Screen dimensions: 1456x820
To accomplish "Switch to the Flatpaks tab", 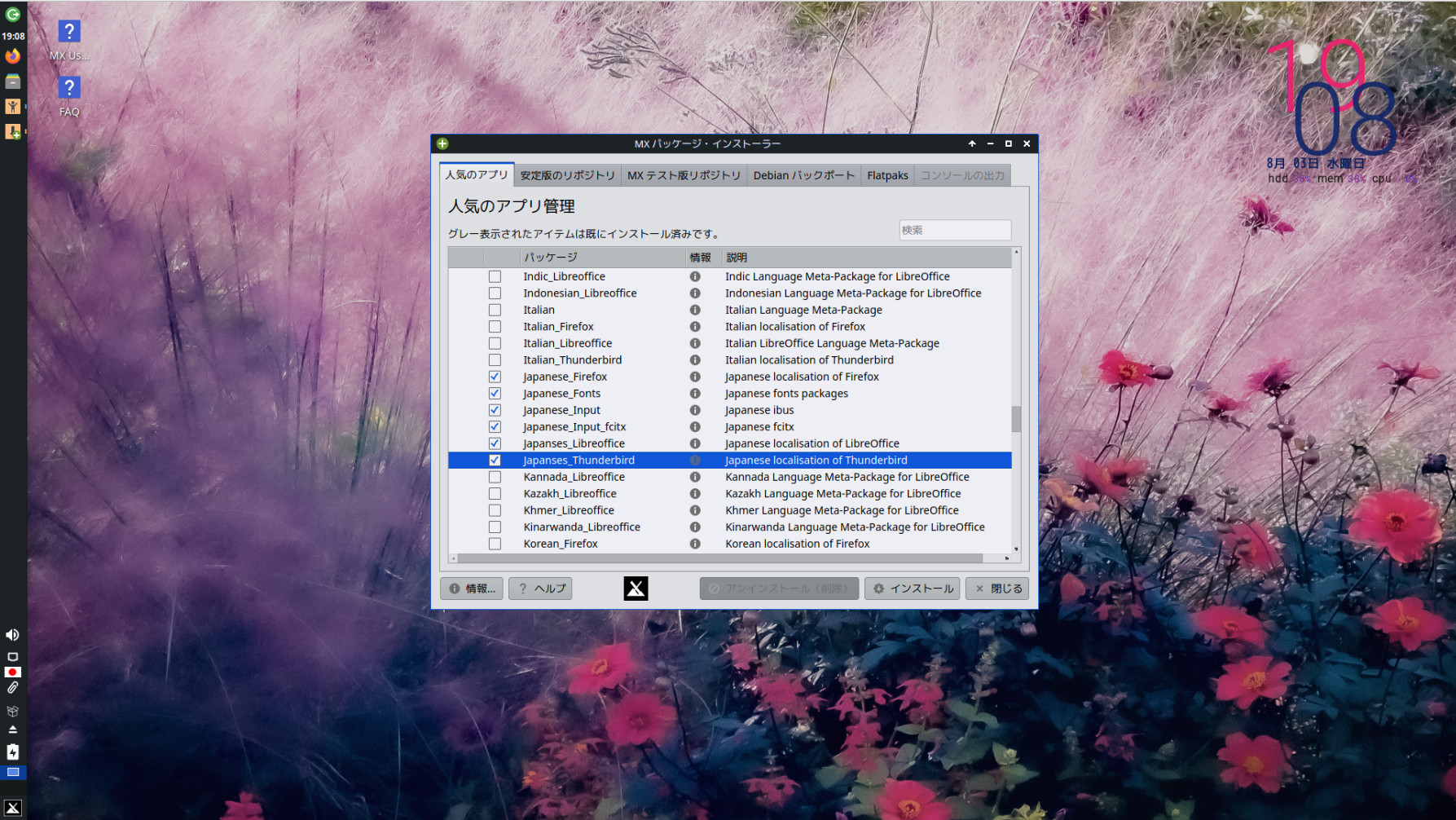I will click(887, 175).
